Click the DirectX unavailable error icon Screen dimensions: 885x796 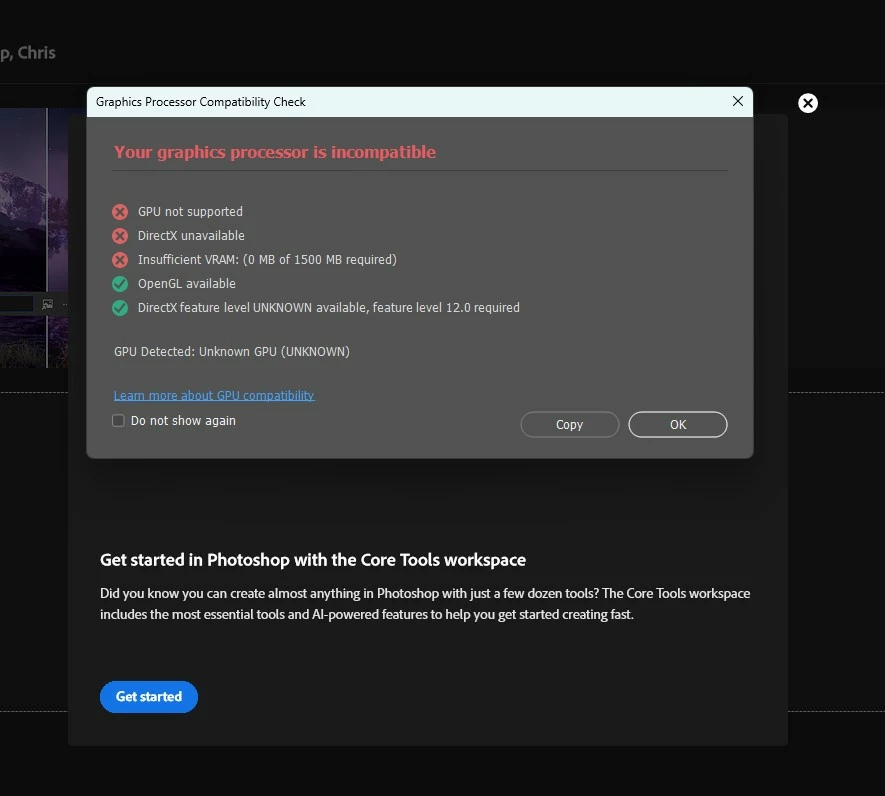[120, 236]
